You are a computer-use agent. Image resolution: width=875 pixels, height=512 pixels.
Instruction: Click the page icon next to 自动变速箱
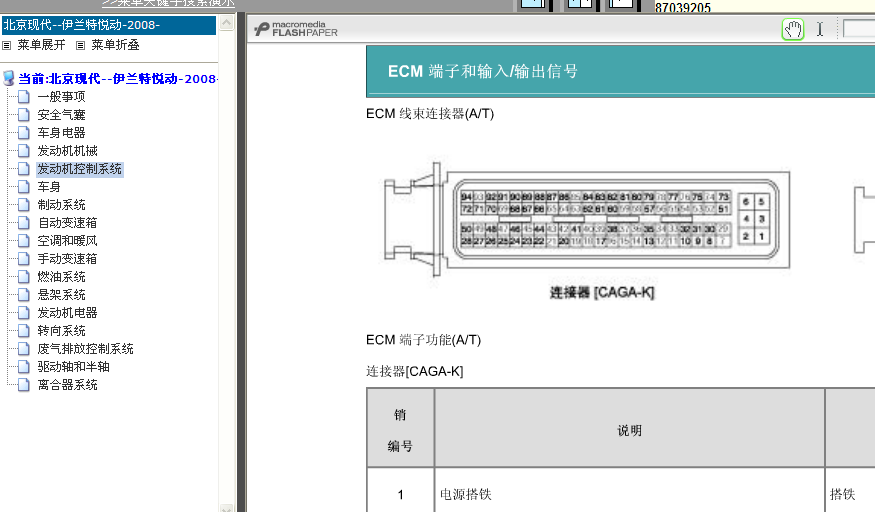point(23,223)
